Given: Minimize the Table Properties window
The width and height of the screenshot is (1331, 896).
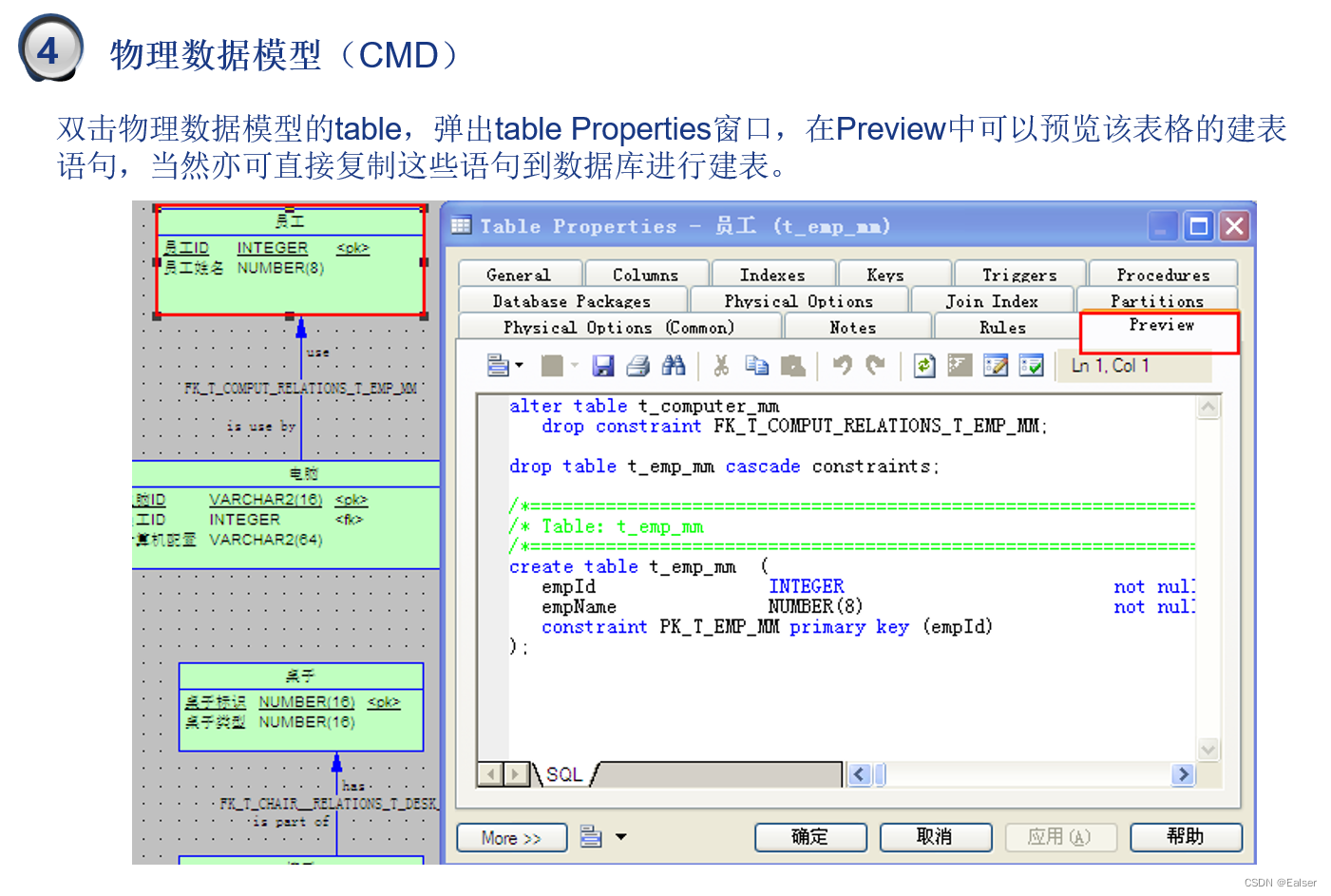Looking at the screenshot, I should click(1162, 226).
